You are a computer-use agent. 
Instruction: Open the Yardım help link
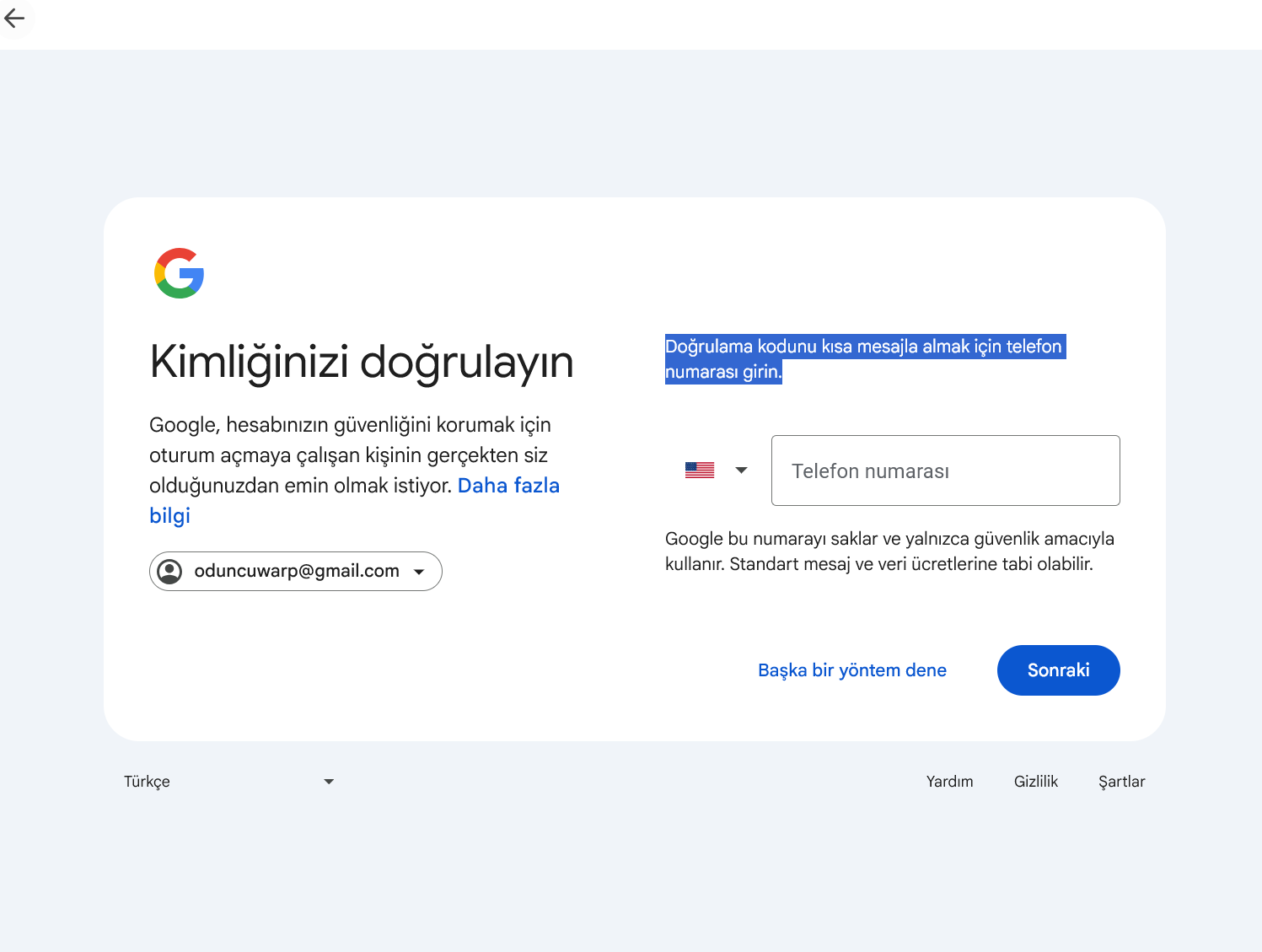(950, 782)
